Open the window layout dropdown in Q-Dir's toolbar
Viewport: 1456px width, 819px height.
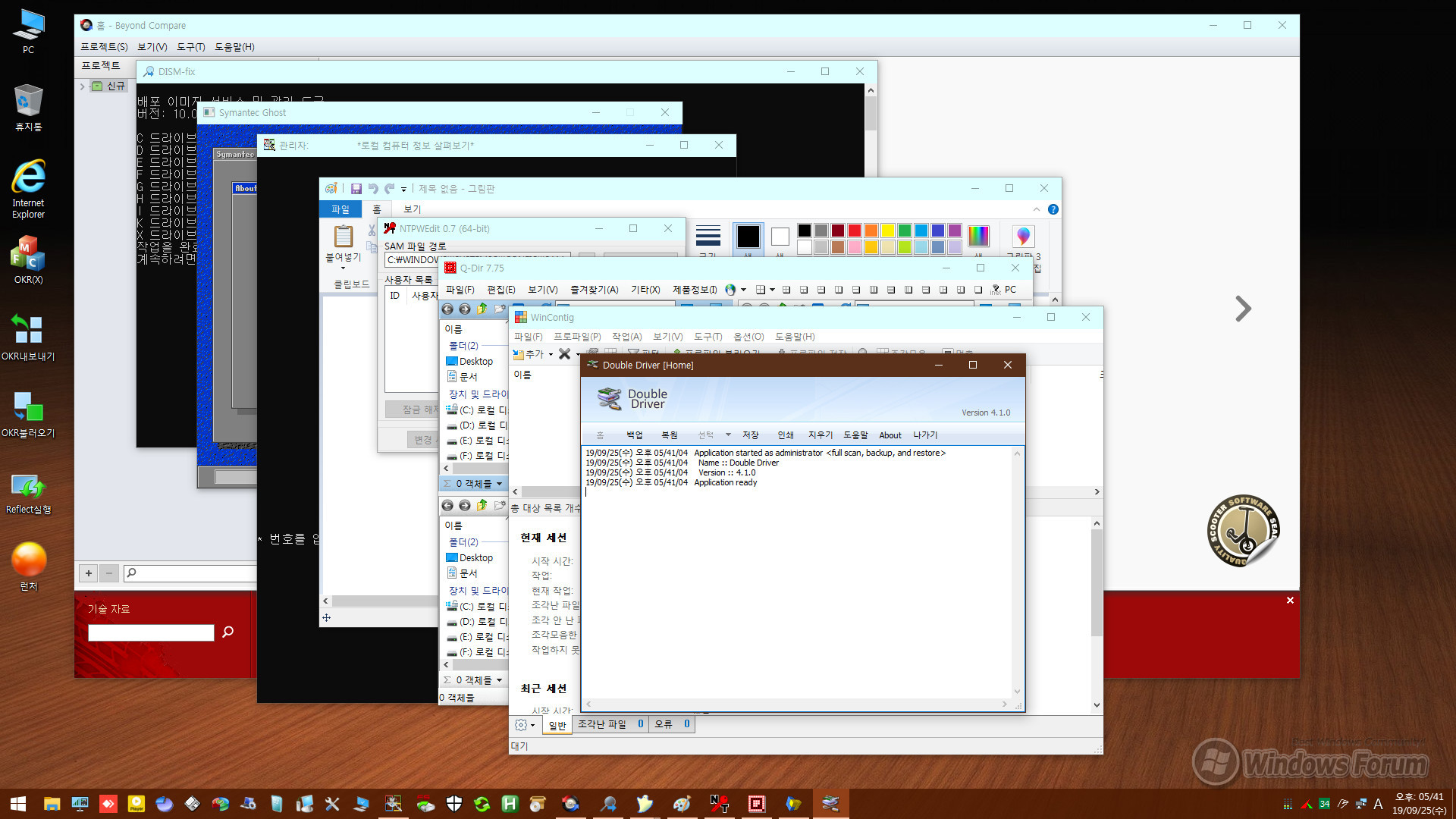(x=772, y=290)
